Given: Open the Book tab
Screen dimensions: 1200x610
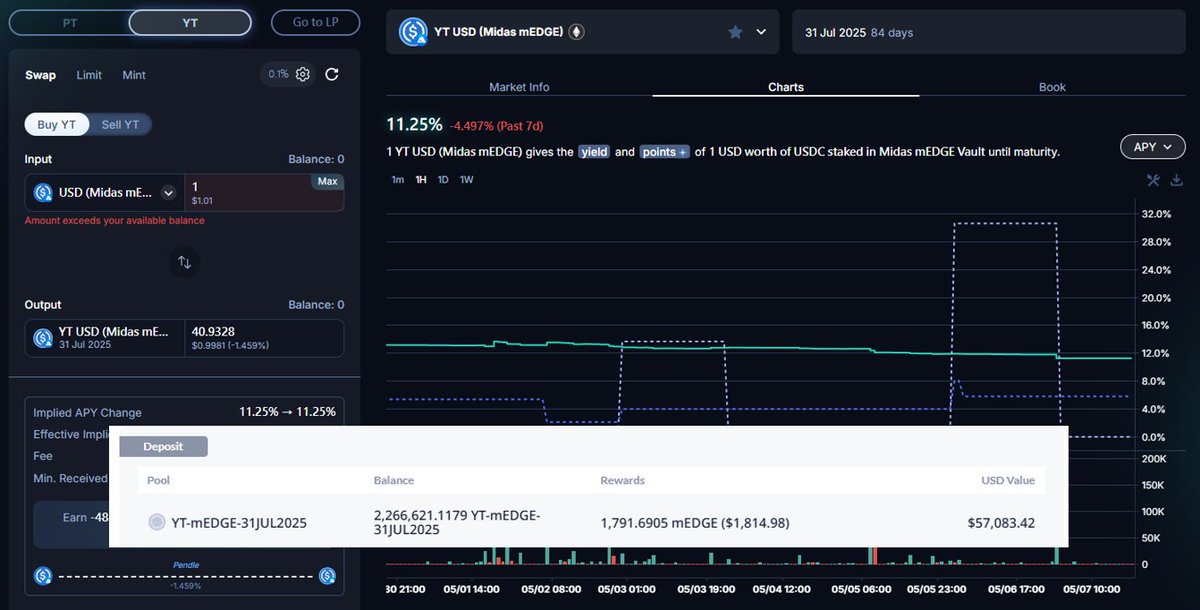Looking at the screenshot, I should (x=1052, y=87).
